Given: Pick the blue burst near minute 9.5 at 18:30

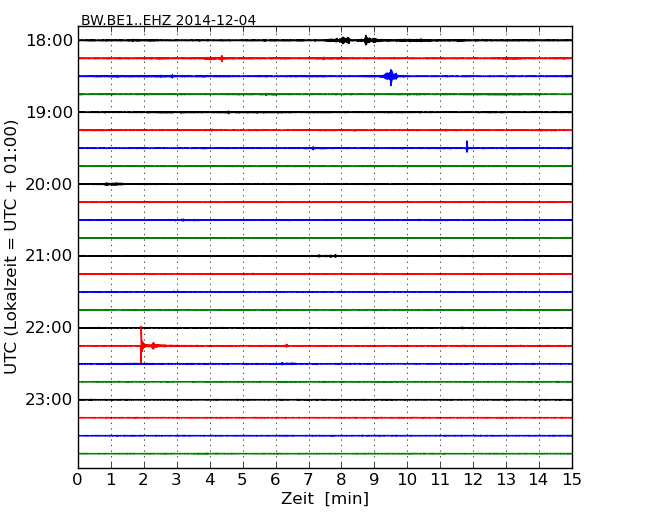Looking at the screenshot, I should point(390,77).
